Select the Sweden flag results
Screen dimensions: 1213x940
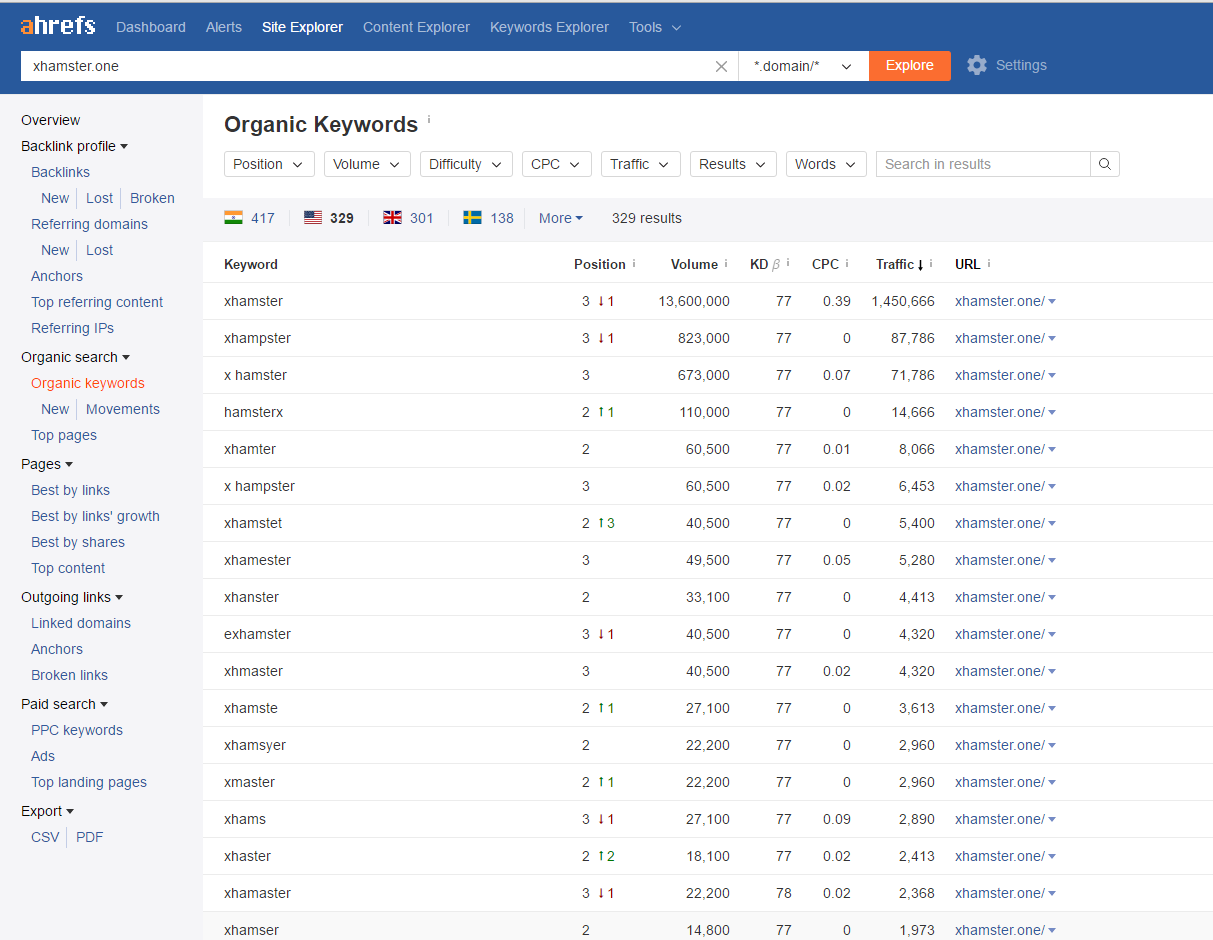[x=488, y=218]
